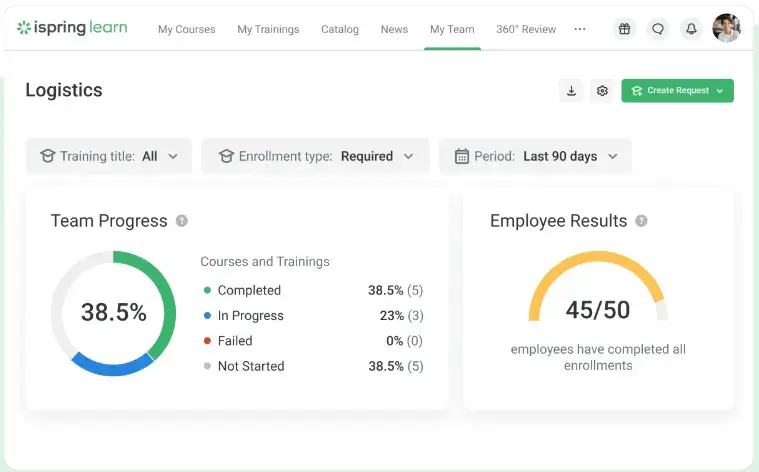Open the gift icon in header

point(624,29)
